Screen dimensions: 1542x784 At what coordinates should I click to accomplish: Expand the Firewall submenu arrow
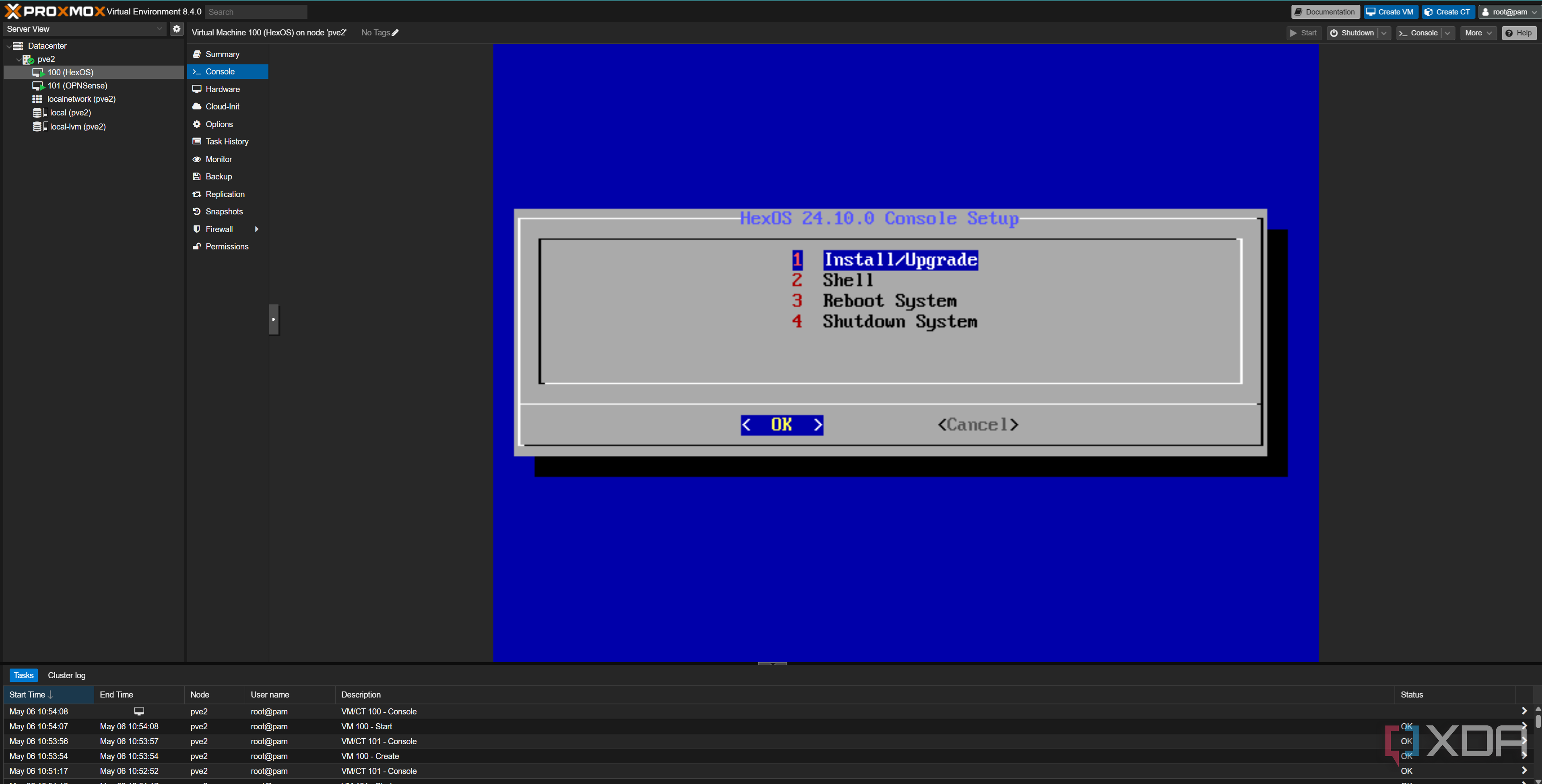257,229
